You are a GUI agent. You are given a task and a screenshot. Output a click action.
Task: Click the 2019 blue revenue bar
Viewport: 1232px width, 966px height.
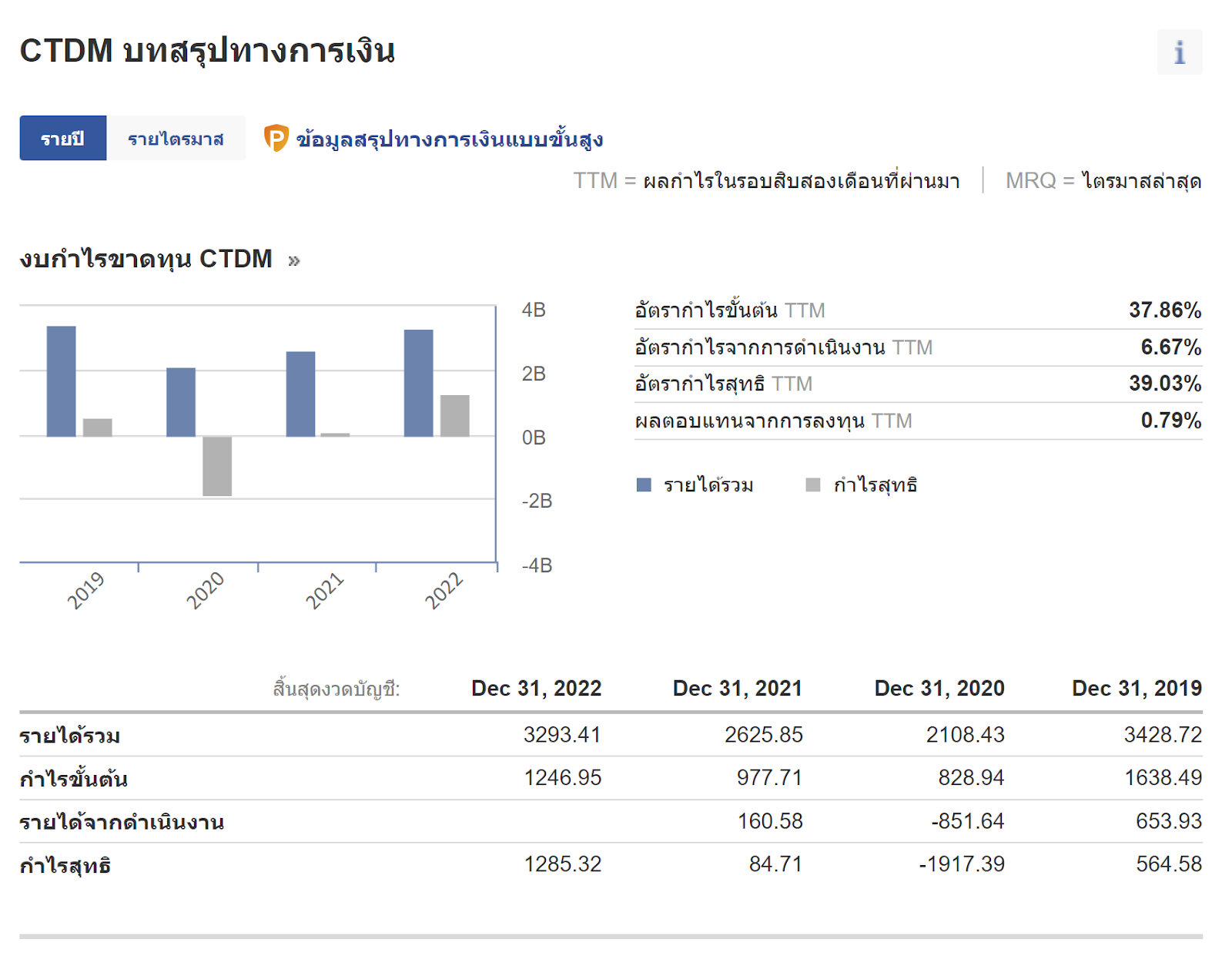62,381
